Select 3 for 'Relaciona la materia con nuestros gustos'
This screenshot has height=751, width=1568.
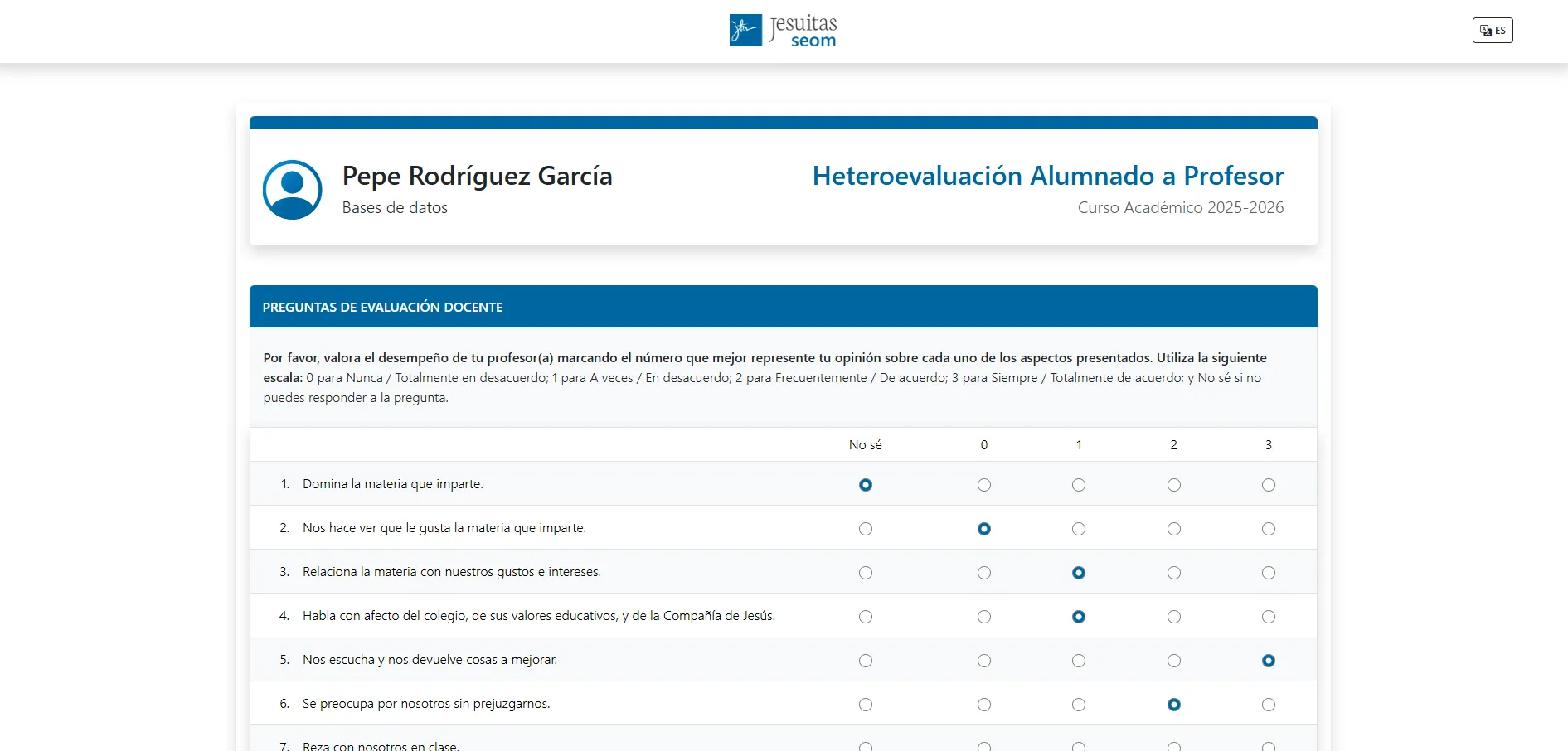click(x=1269, y=573)
